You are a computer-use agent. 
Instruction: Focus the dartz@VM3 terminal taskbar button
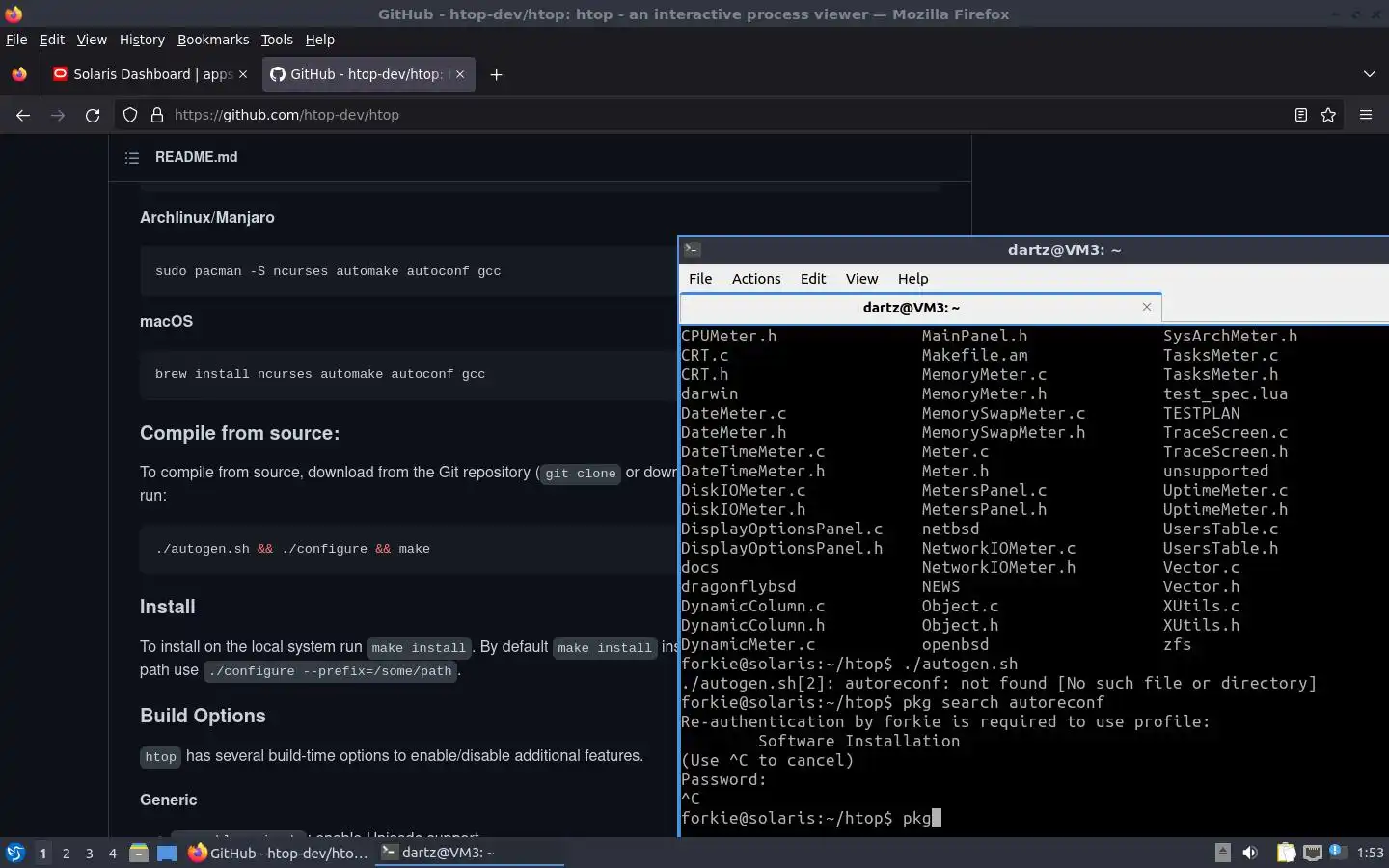coord(469,853)
